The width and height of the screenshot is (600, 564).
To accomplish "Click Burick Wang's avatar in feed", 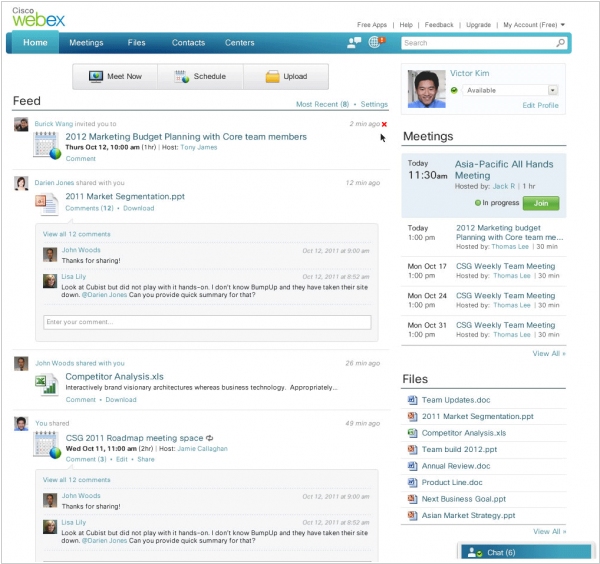I will click(21, 124).
